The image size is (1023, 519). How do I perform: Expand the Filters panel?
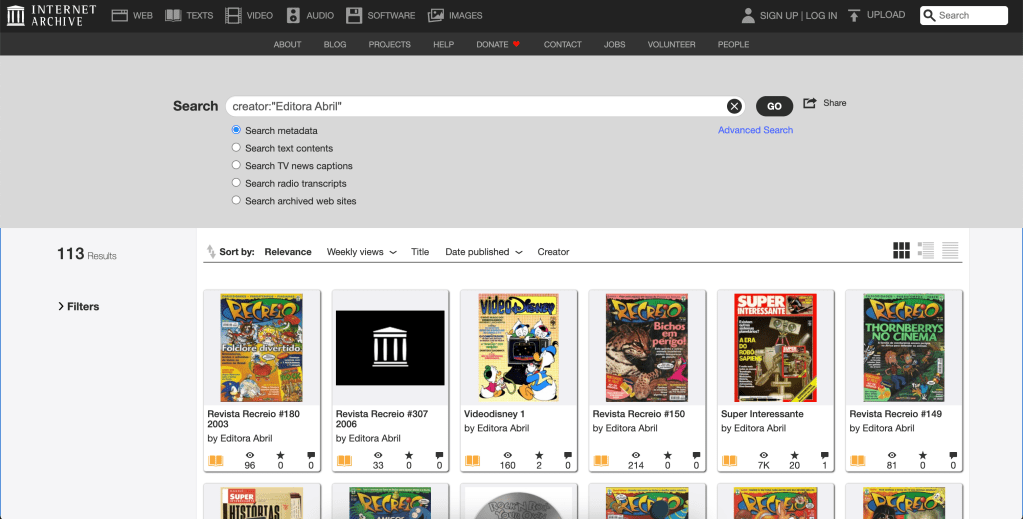(x=78, y=306)
